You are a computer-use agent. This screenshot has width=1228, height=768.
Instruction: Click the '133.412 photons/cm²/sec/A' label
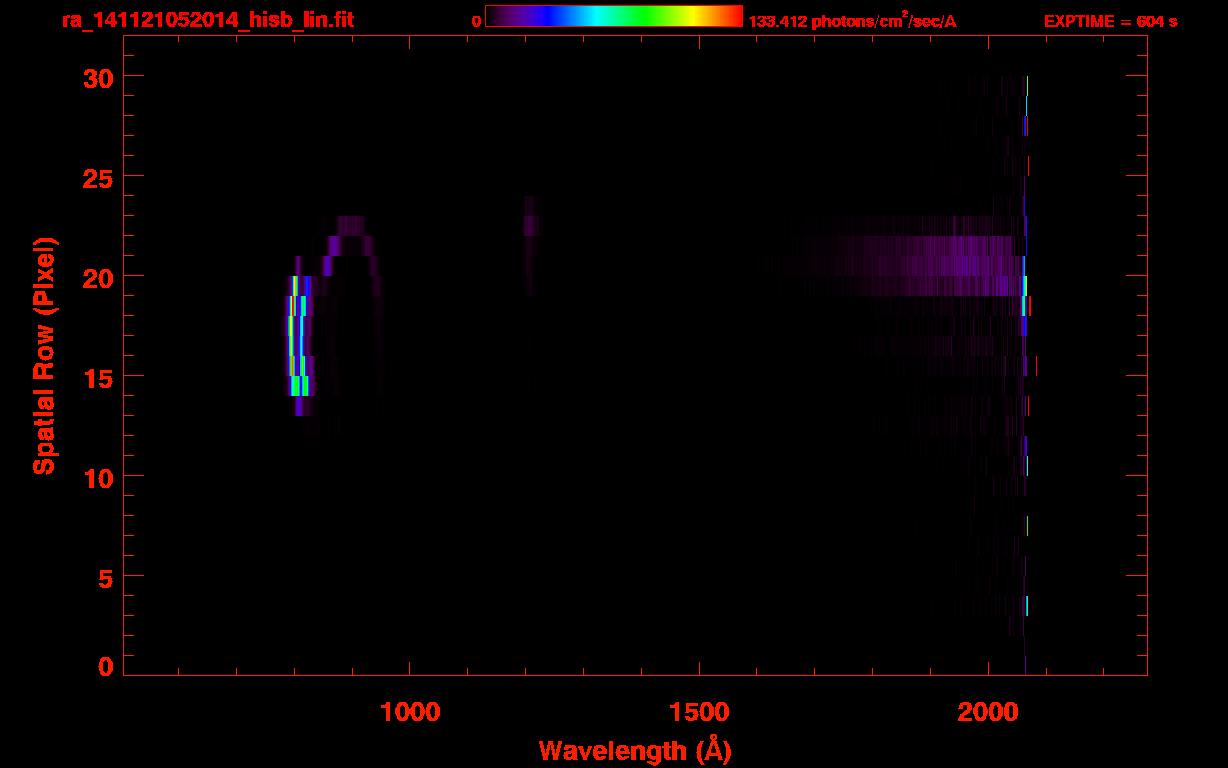coord(852,21)
